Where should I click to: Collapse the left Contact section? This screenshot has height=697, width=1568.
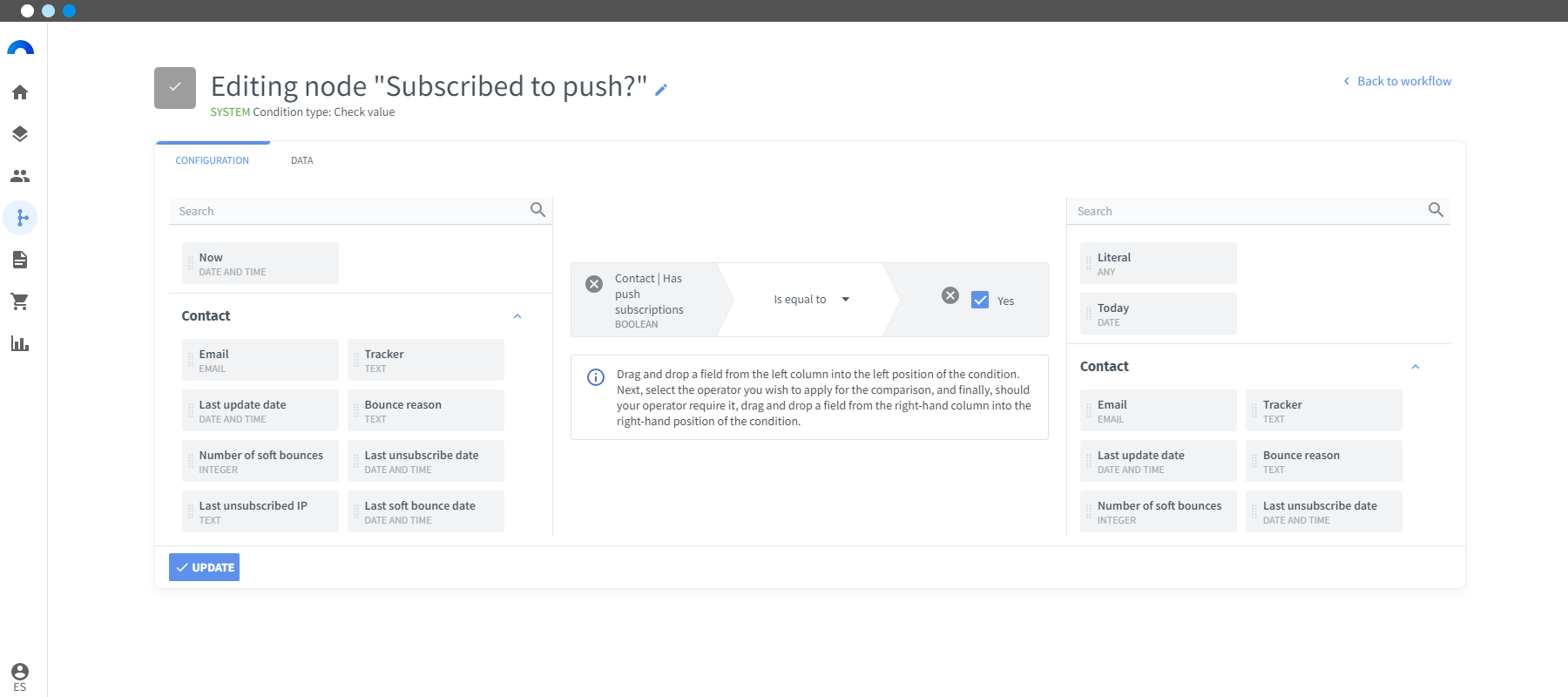tap(517, 316)
